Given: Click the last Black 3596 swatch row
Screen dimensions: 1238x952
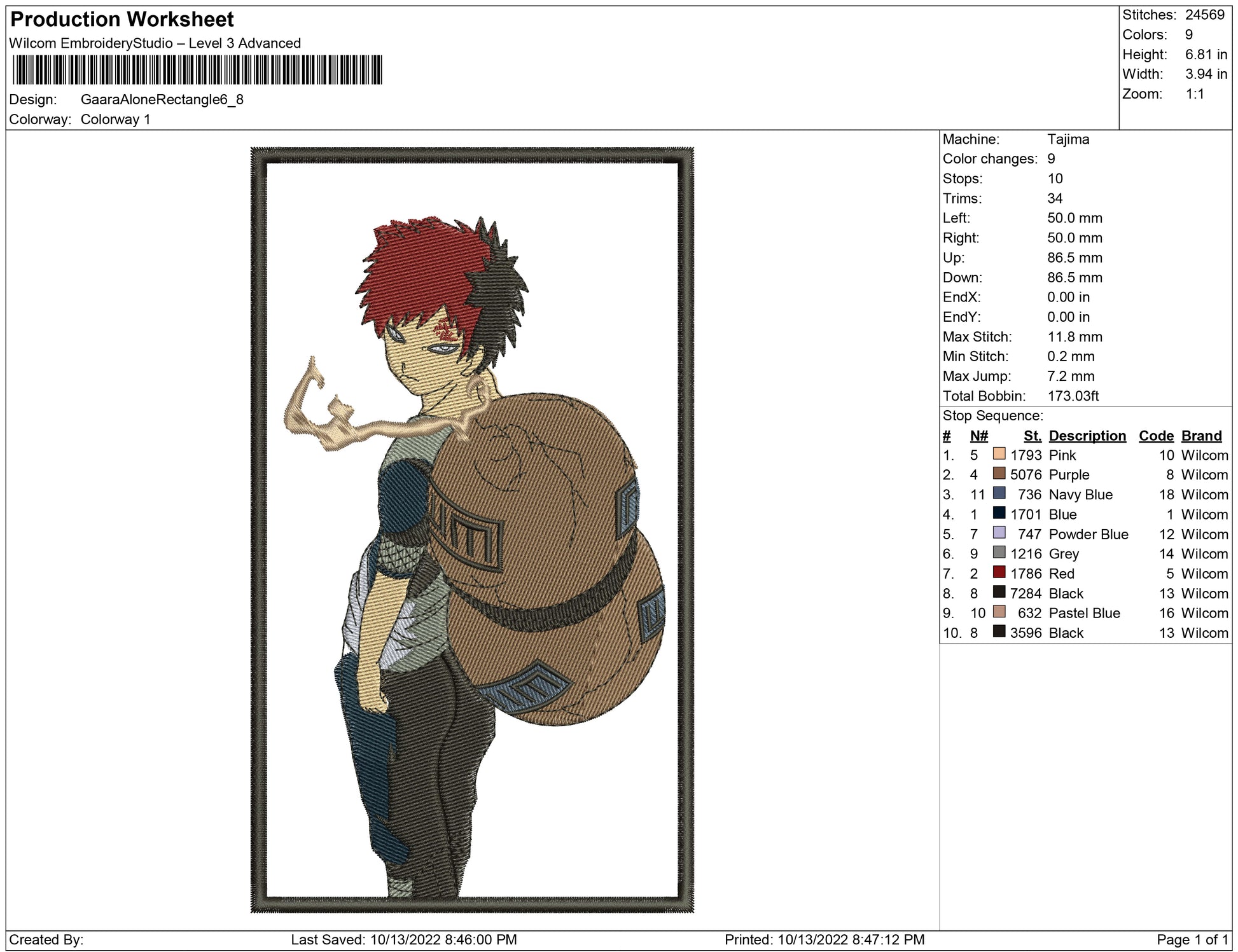Looking at the screenshot, I should pyautogui.click(x=999, y=631).
